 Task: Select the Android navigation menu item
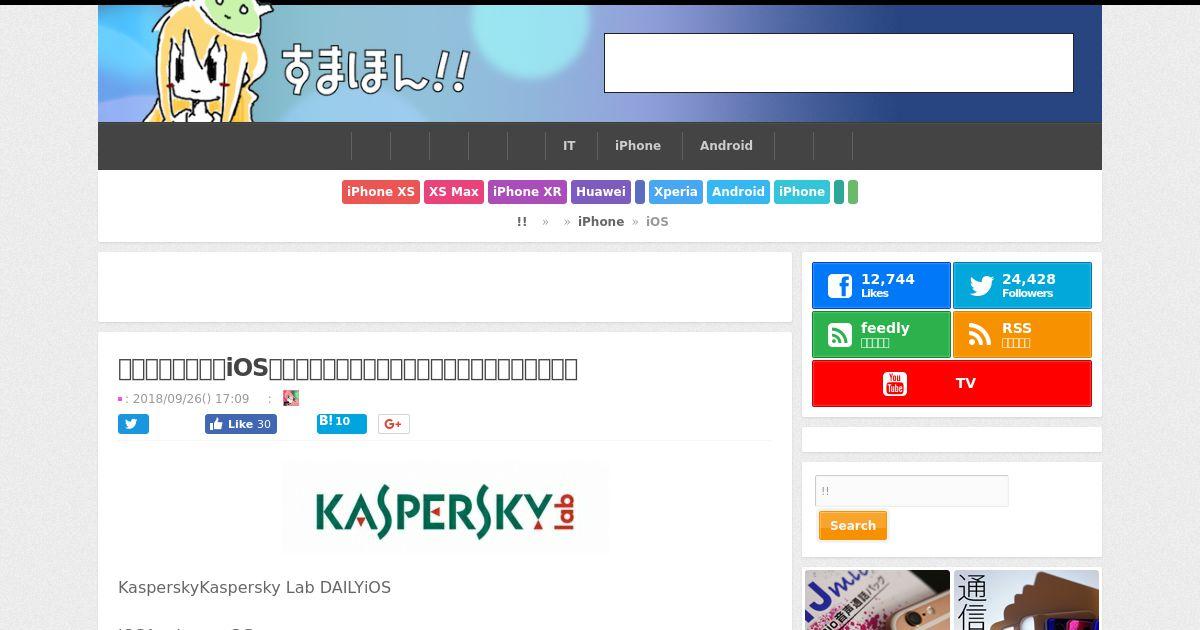[726, 146]
